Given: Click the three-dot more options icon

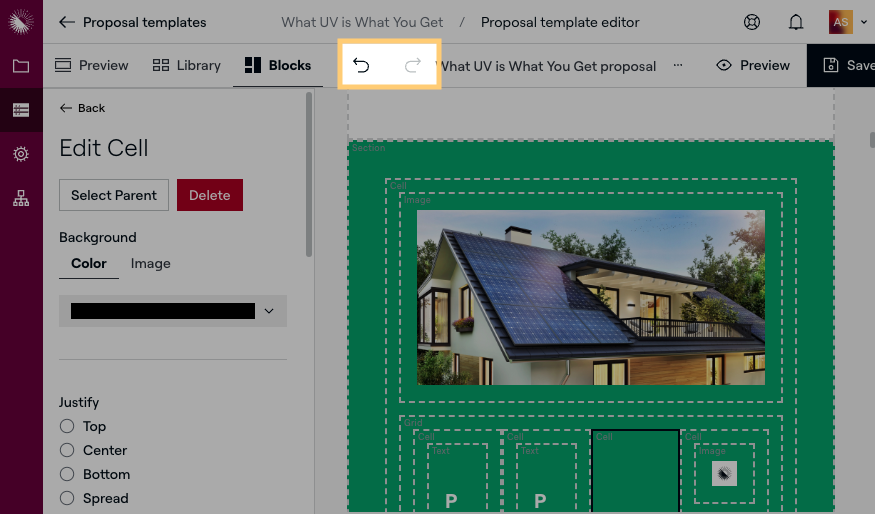Looking at the screenshot, I should 678,65.
